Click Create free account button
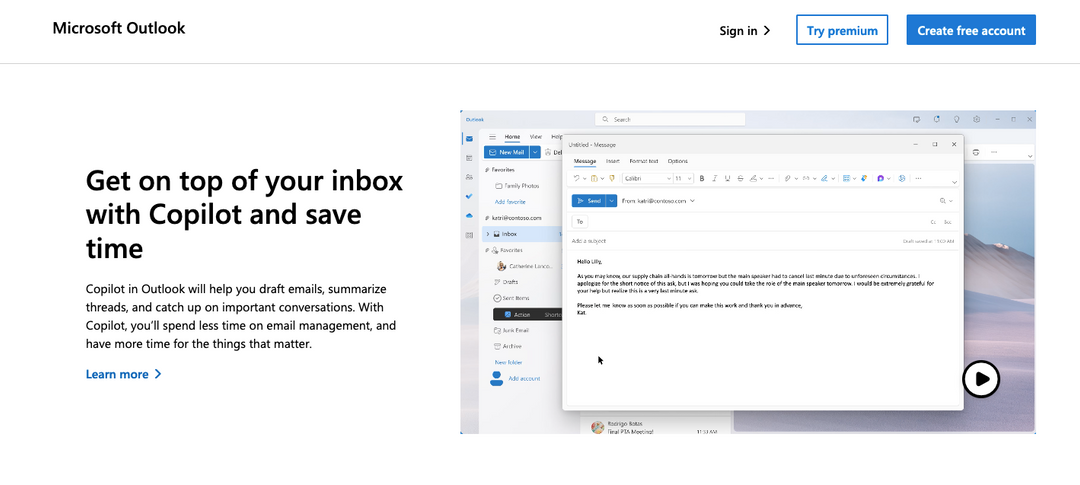Image resolution: width=1080 pixels, height=485 pixels. click(x=971, y=30)
